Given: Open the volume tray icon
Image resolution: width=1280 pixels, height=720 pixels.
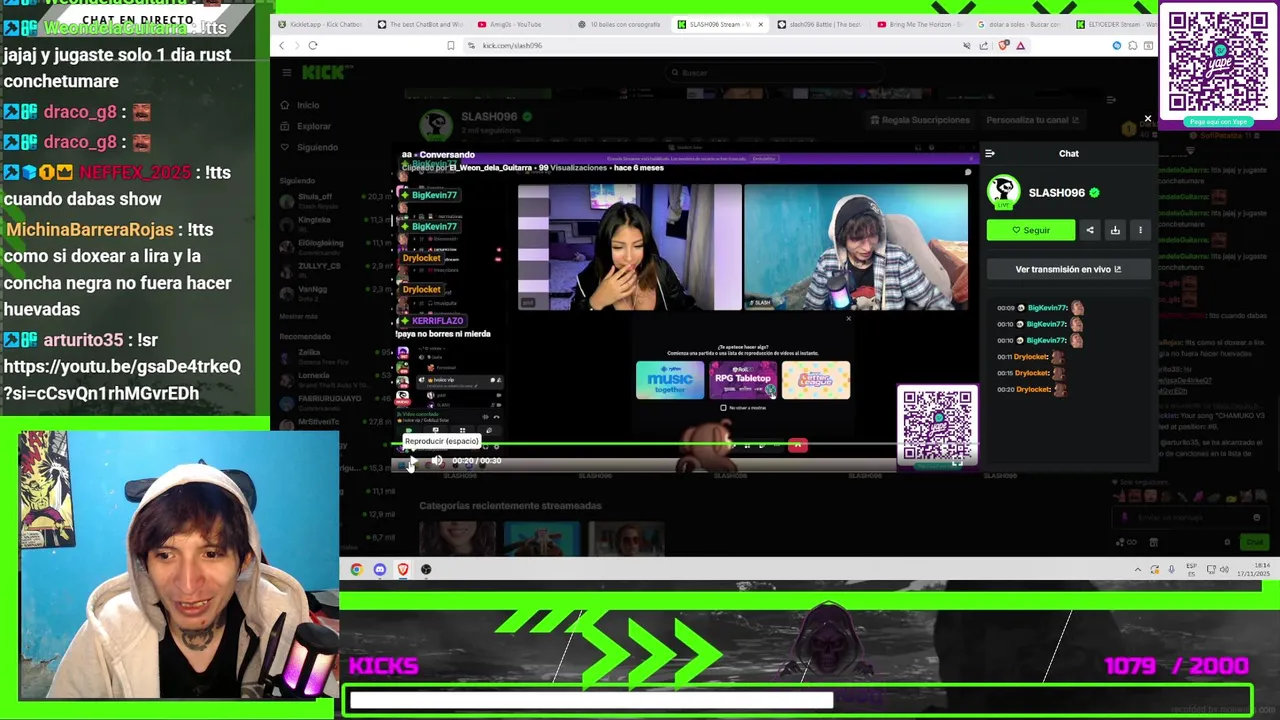Looking at the screenshot, I should point(1224,570).
